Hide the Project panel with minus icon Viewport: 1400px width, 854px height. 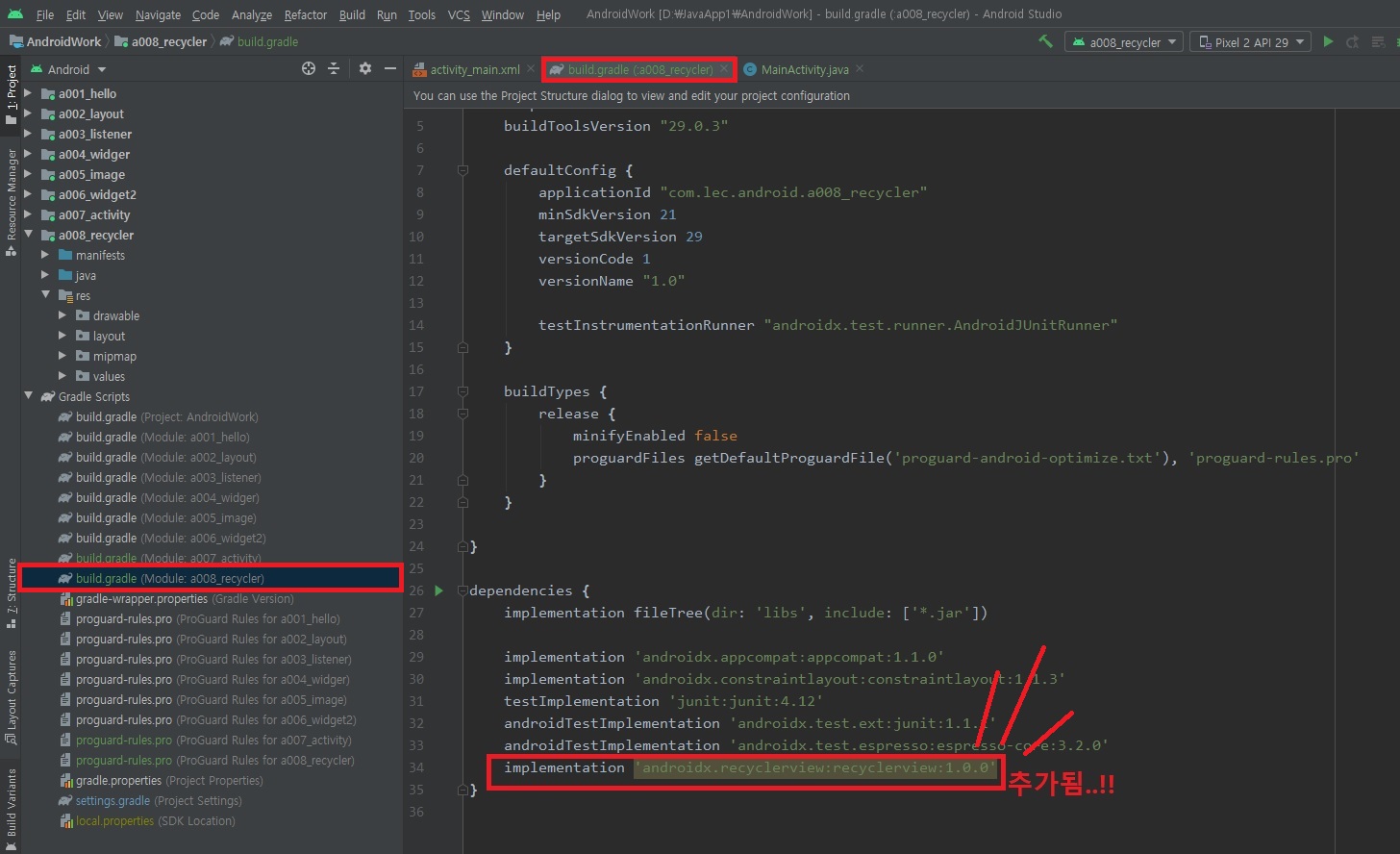pyautogui.click(x=390, y=68)
